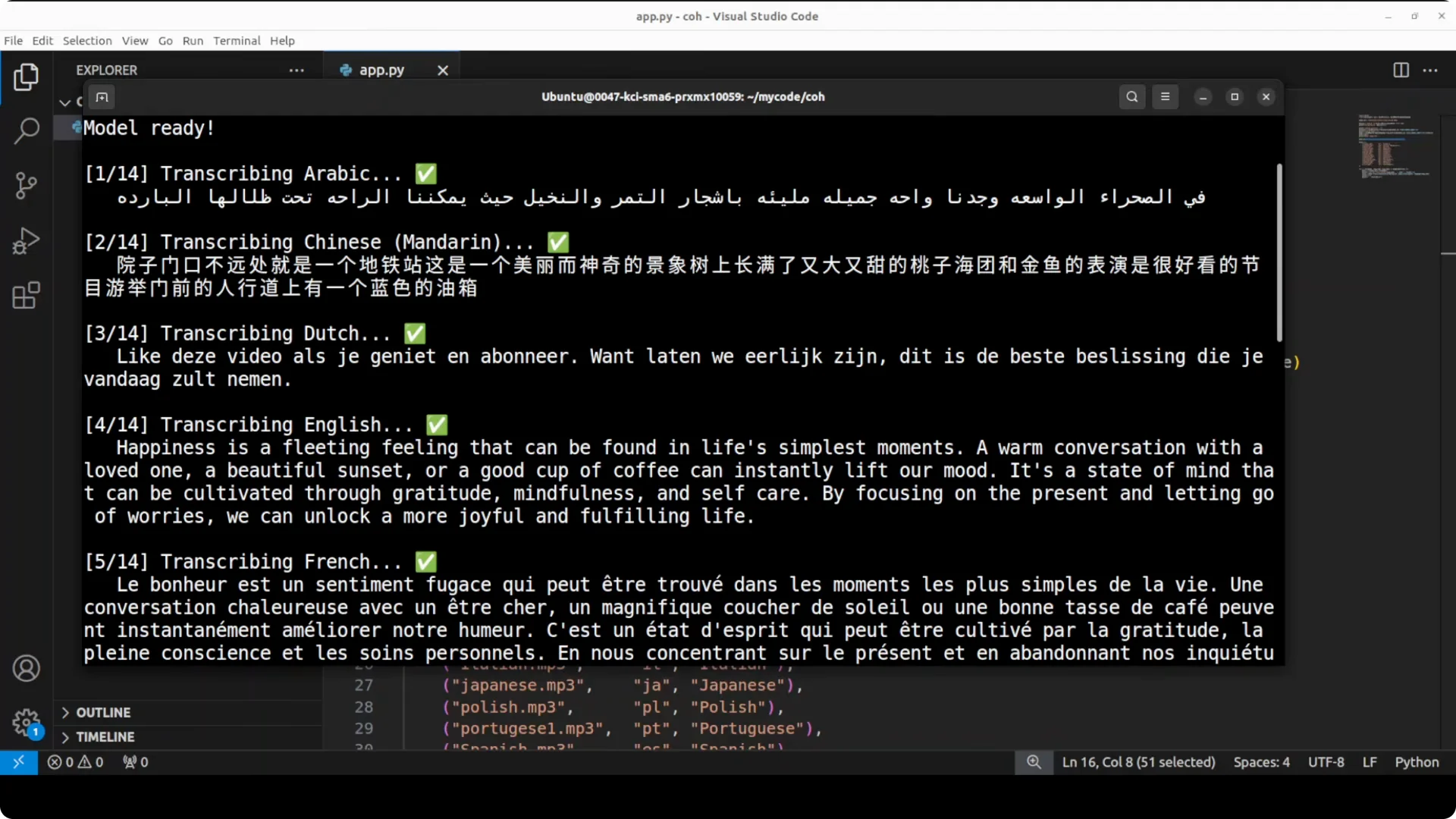The image size is (1456, 819).
Task: Open a new tab in terminal window
Action: coord(102,97)
